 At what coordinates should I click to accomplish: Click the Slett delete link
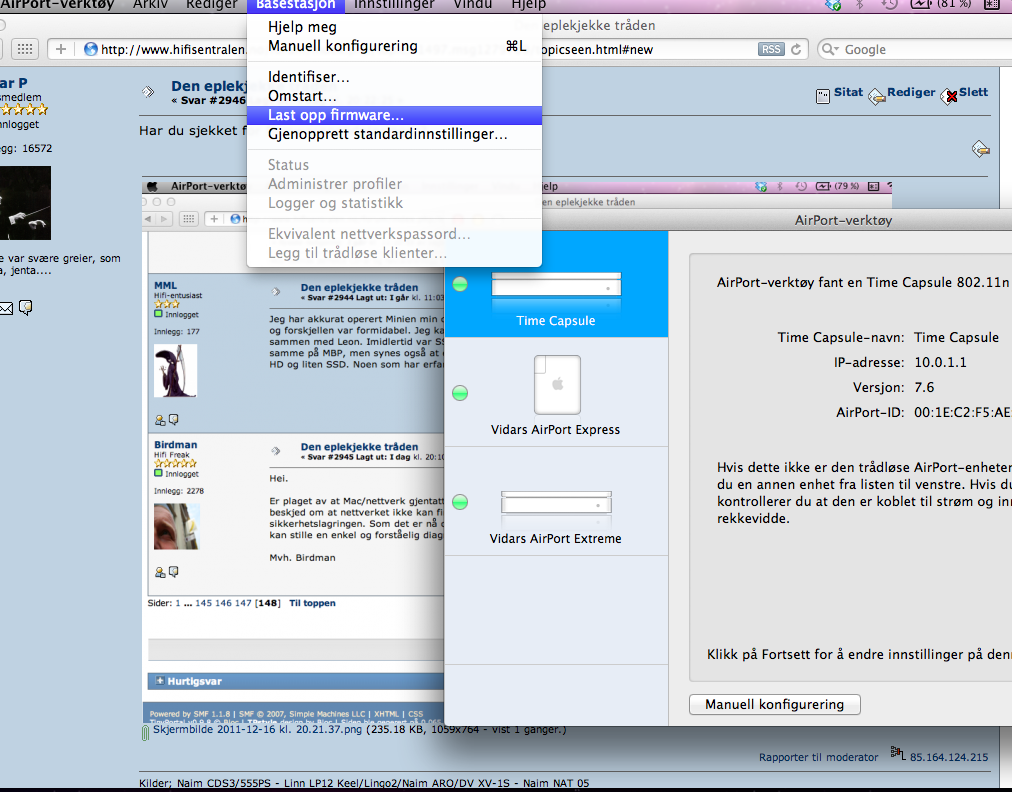pyautogui.click(x=973, y=92)
